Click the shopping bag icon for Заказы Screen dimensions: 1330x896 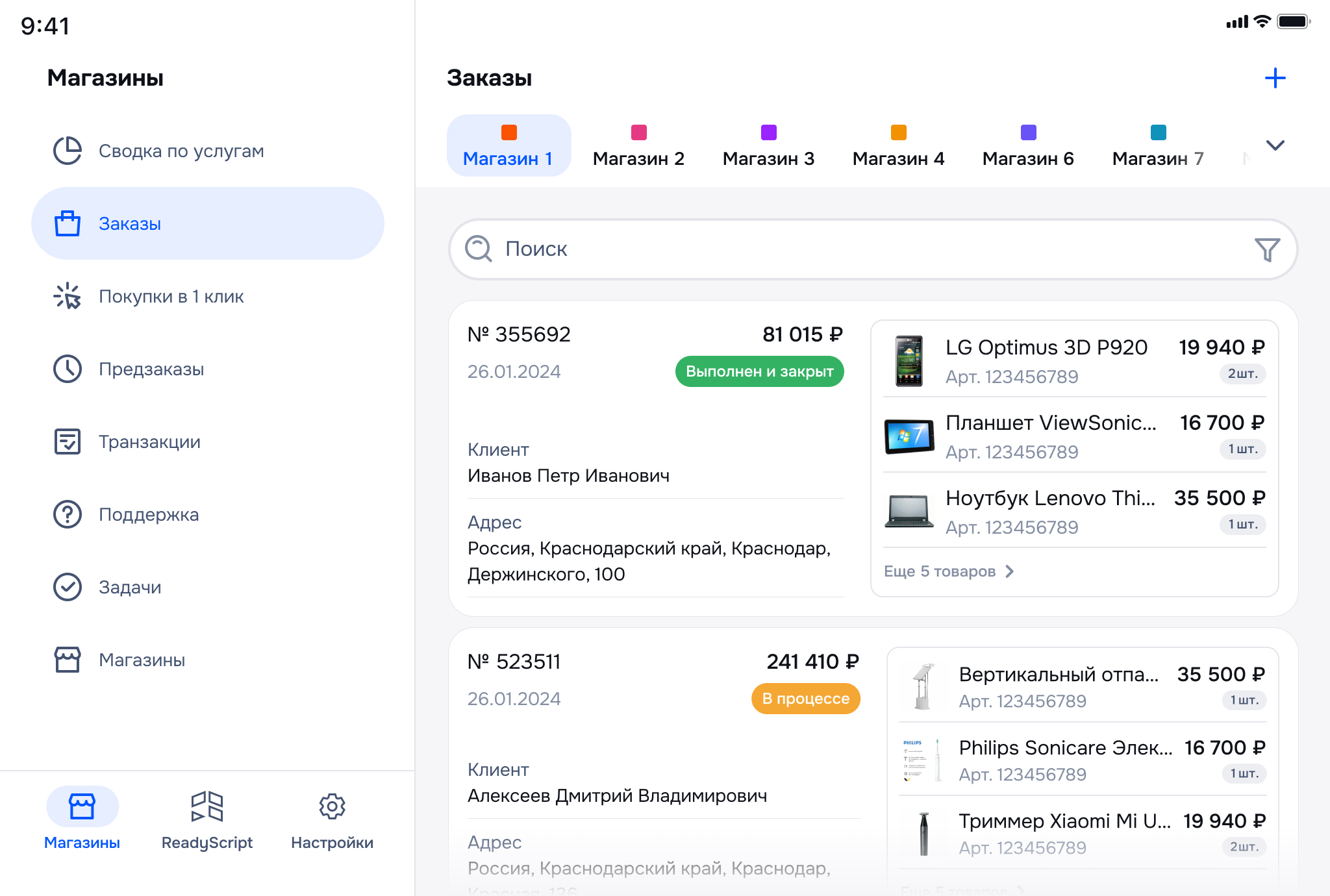click(x=68, y=223)
